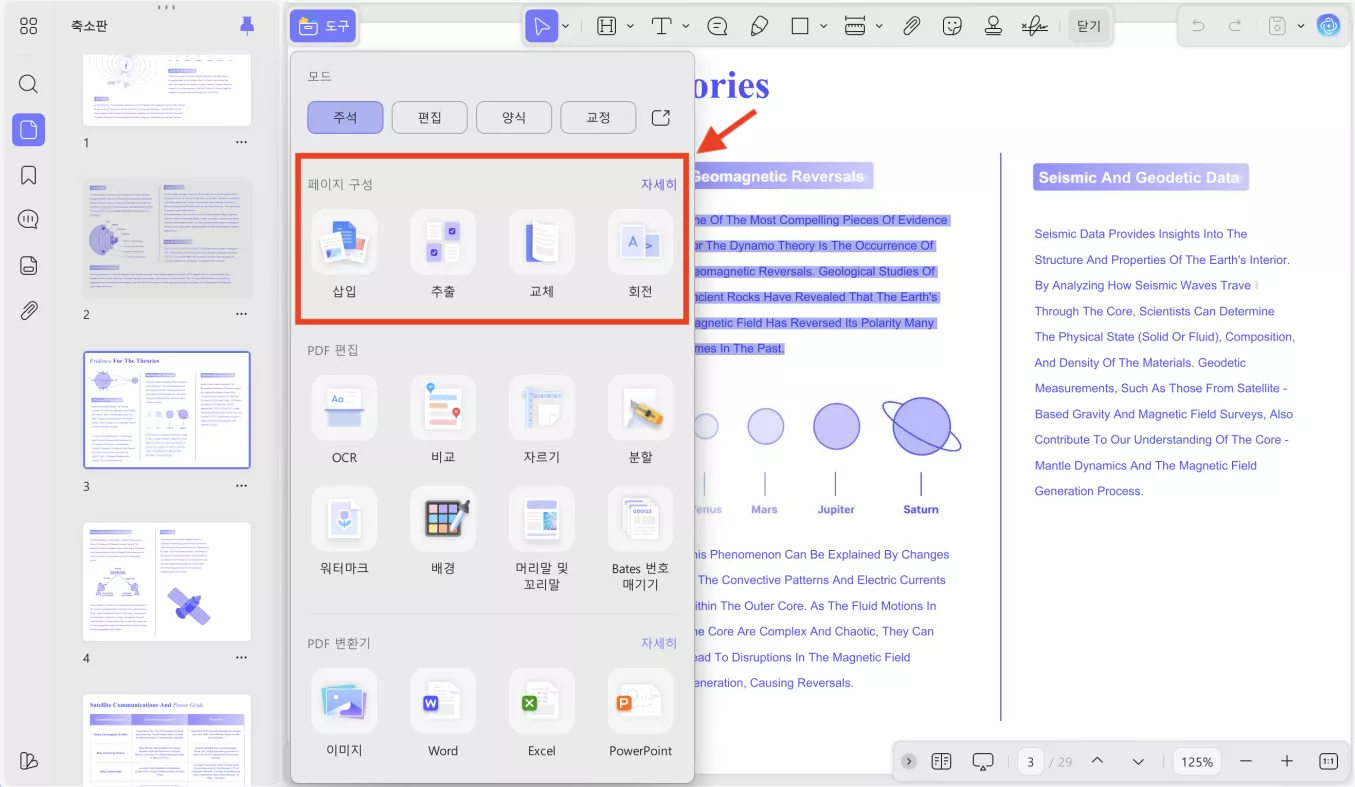Image resolution: width=1355 pixels, height=787 pixels.
Task: Toggle the pin for the thumbnail panel
Action: click(x=246, y=25)
